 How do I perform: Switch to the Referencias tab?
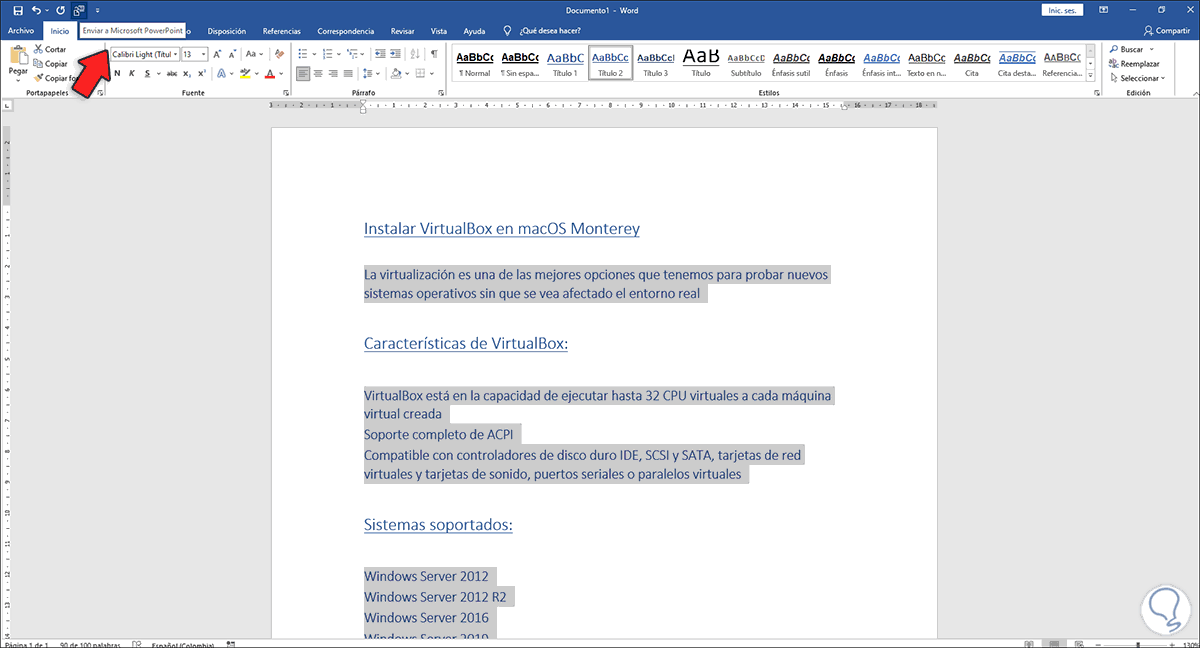tap(281, 31)
